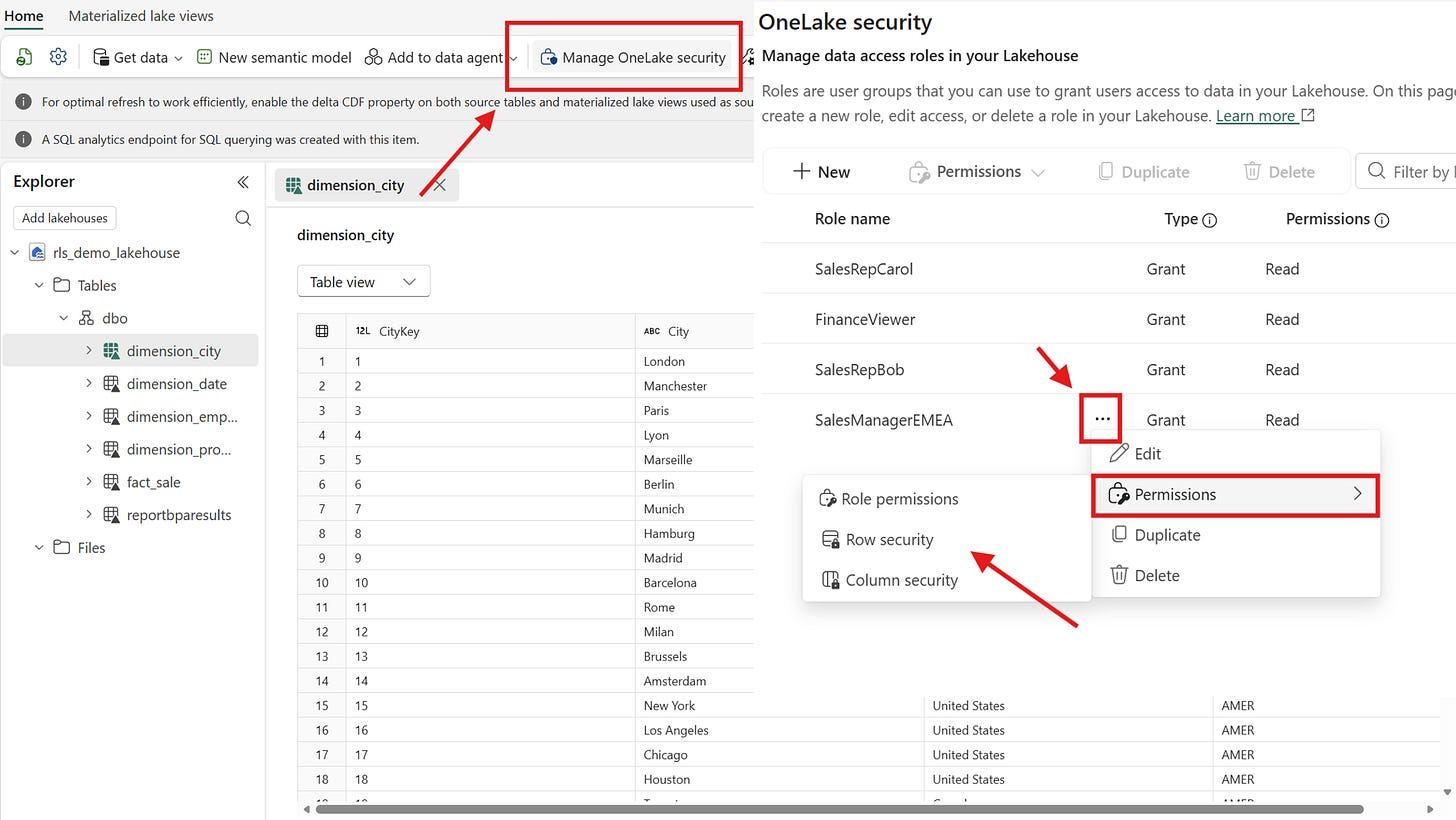Open the Get data dropdown

[138, 57]
